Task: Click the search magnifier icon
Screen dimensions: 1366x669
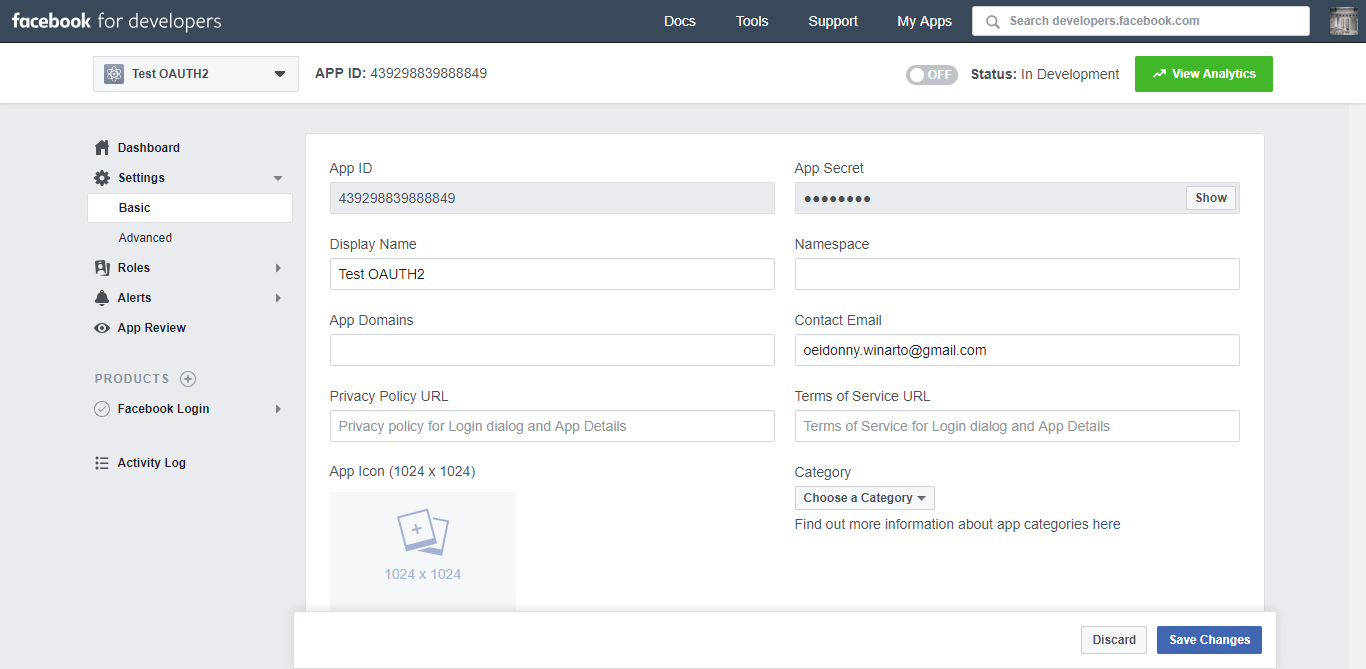Action: [992, 21]
